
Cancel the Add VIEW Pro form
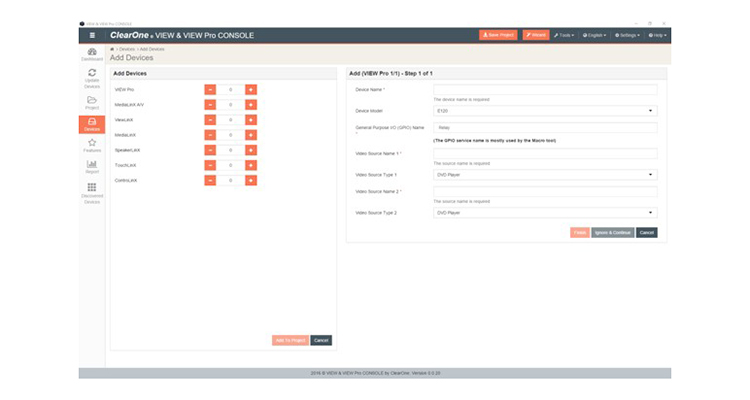click(647, 233)
